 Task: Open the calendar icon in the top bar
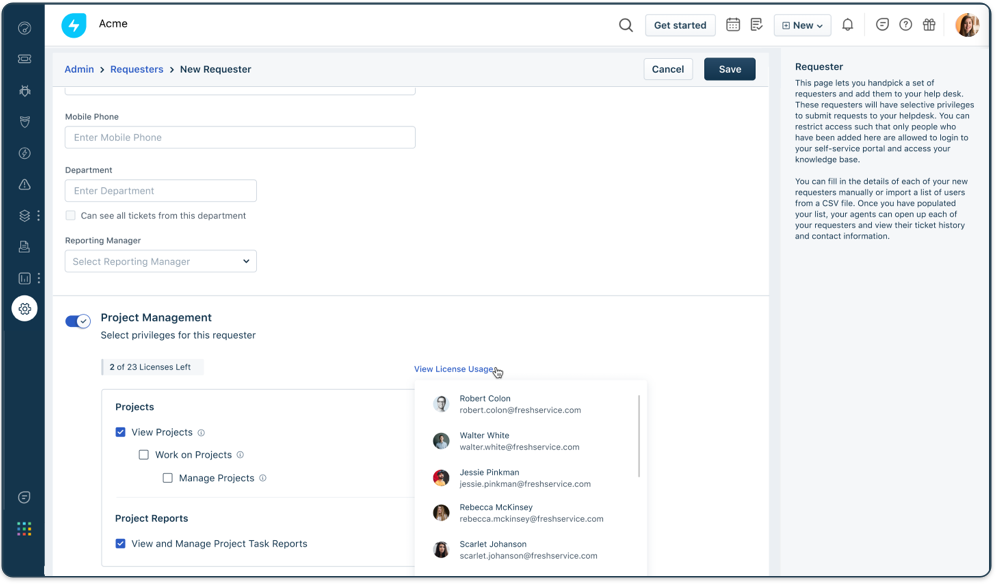coord(735,24)
